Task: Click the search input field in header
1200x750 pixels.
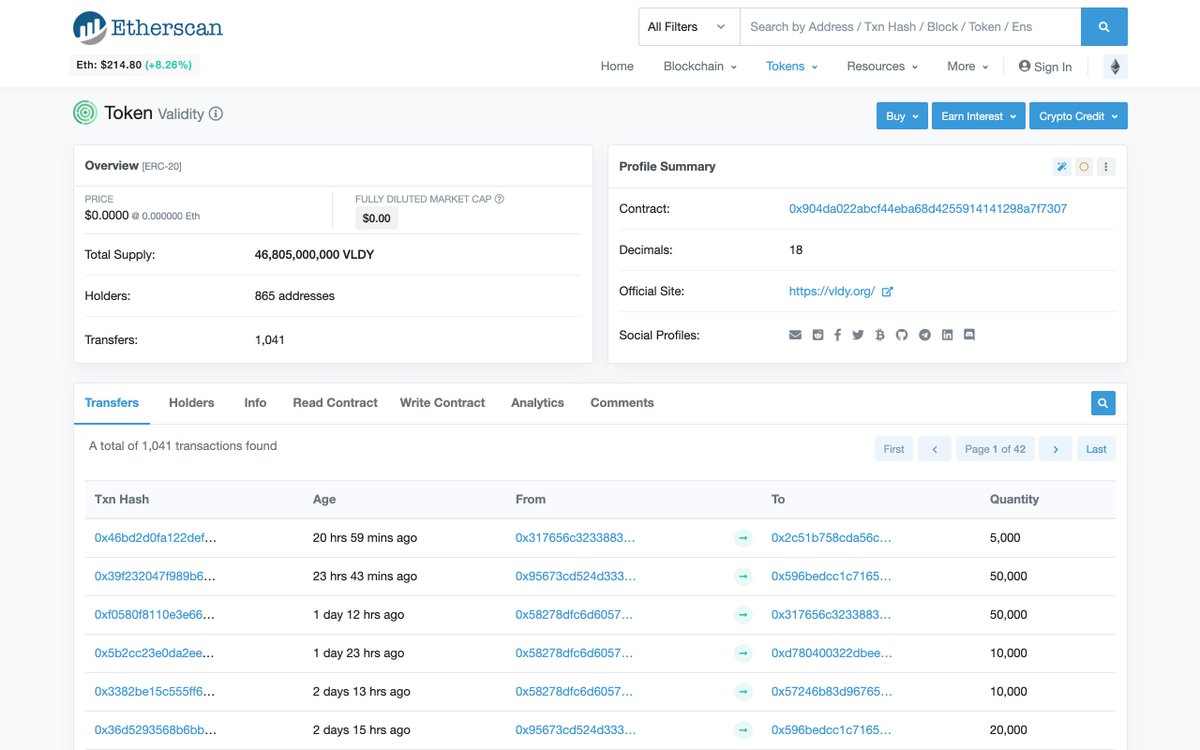Action: [910, 27]
